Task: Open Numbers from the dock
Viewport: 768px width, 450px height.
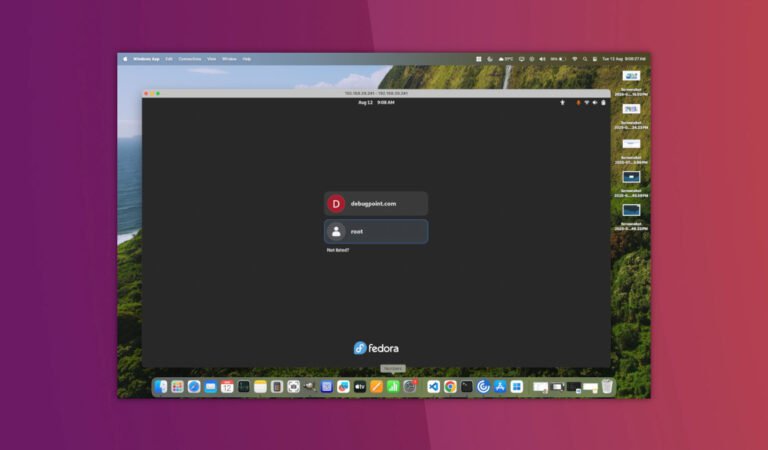Action: [x=393, y=386]
